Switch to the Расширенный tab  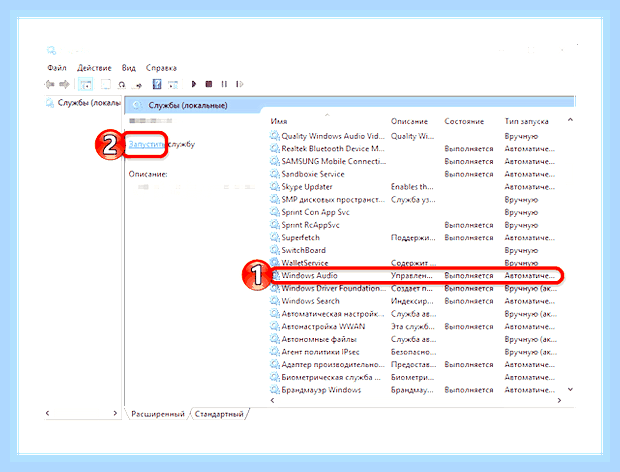(x=158, y=414)
